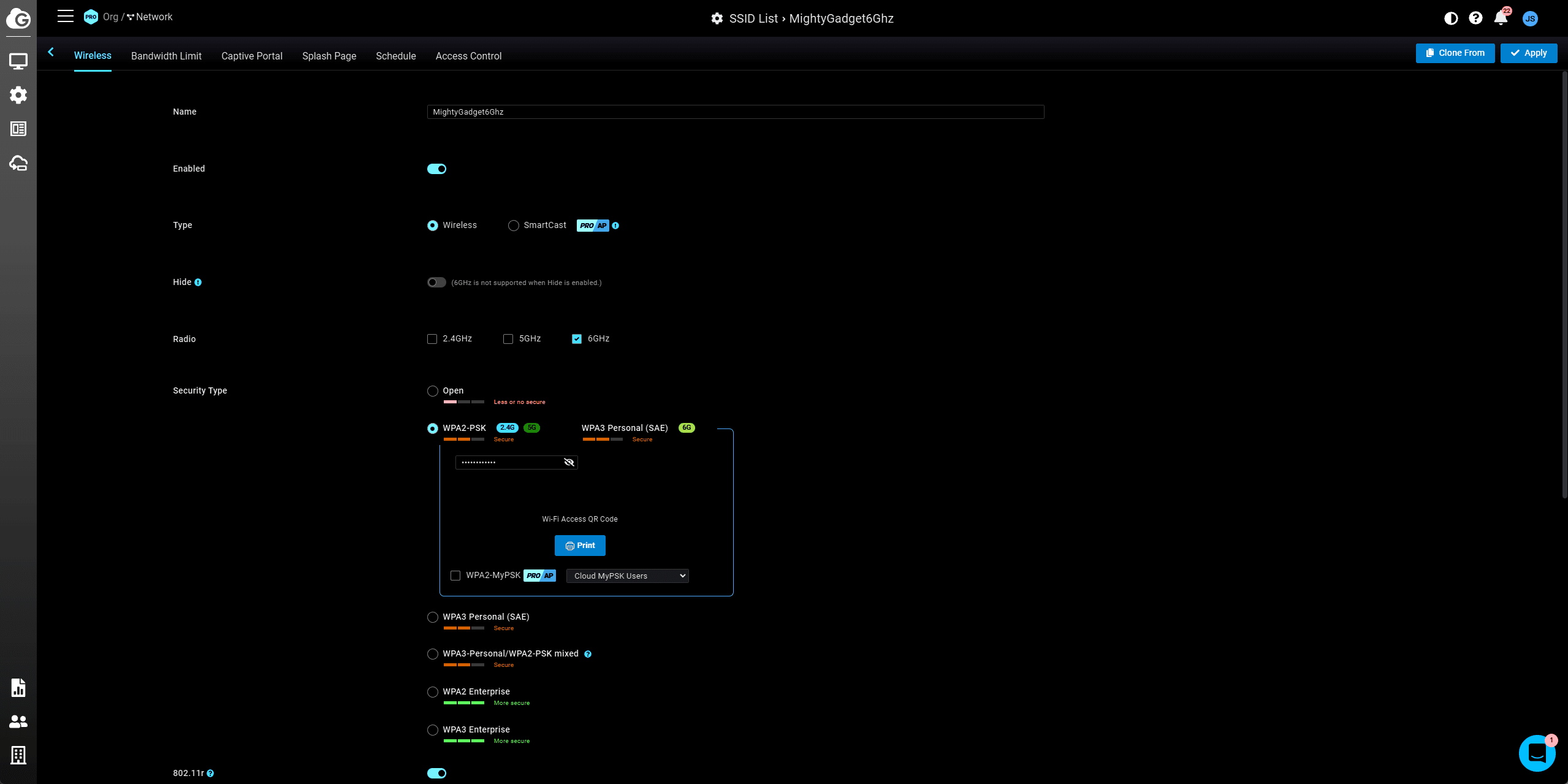Switch to the Access Control tab
The height and width of the screenshot is (784, 1568).
tap(468, 56)
